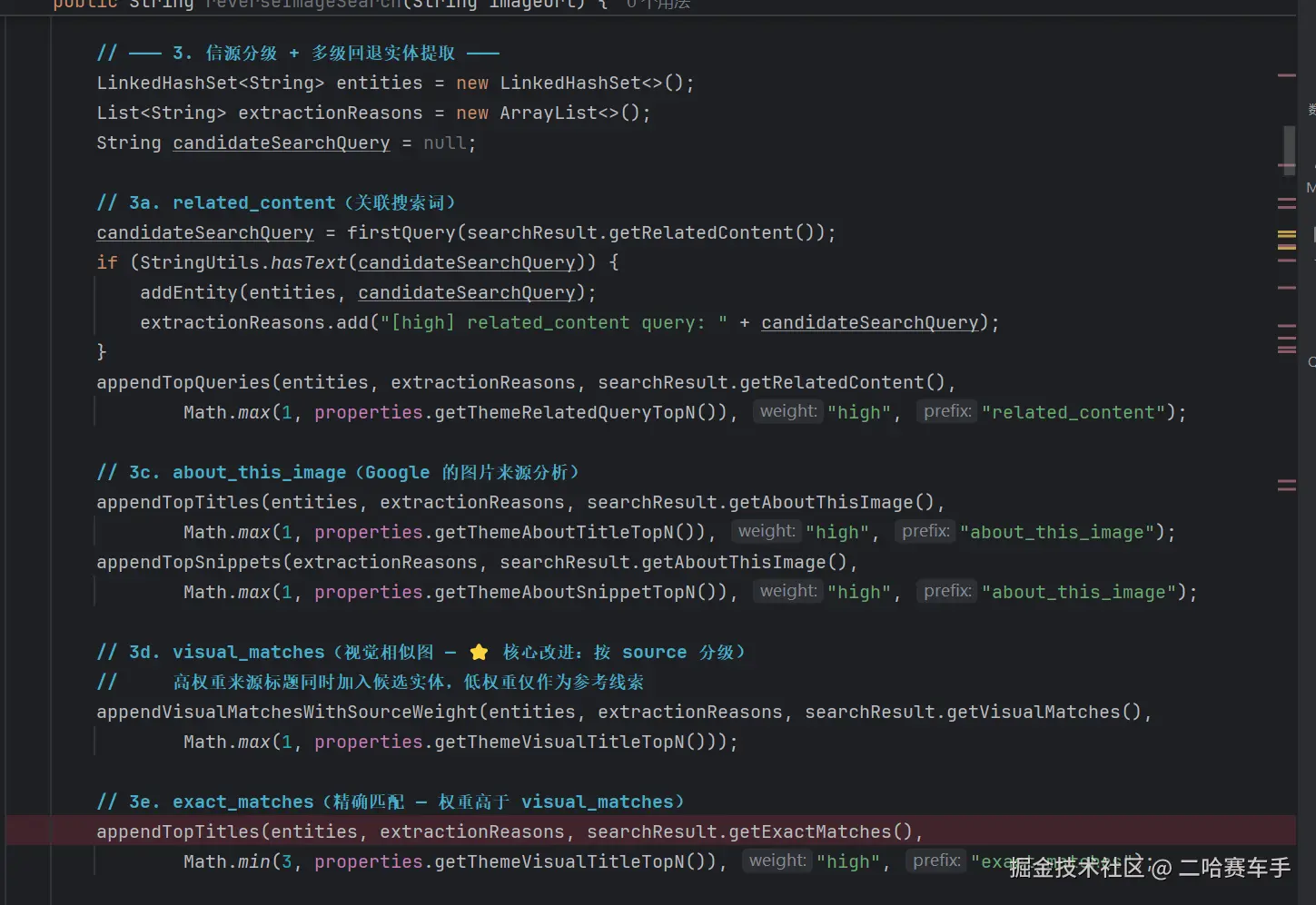Click "getRelatedContent" inside the firstQuery call

pos(701,232)
